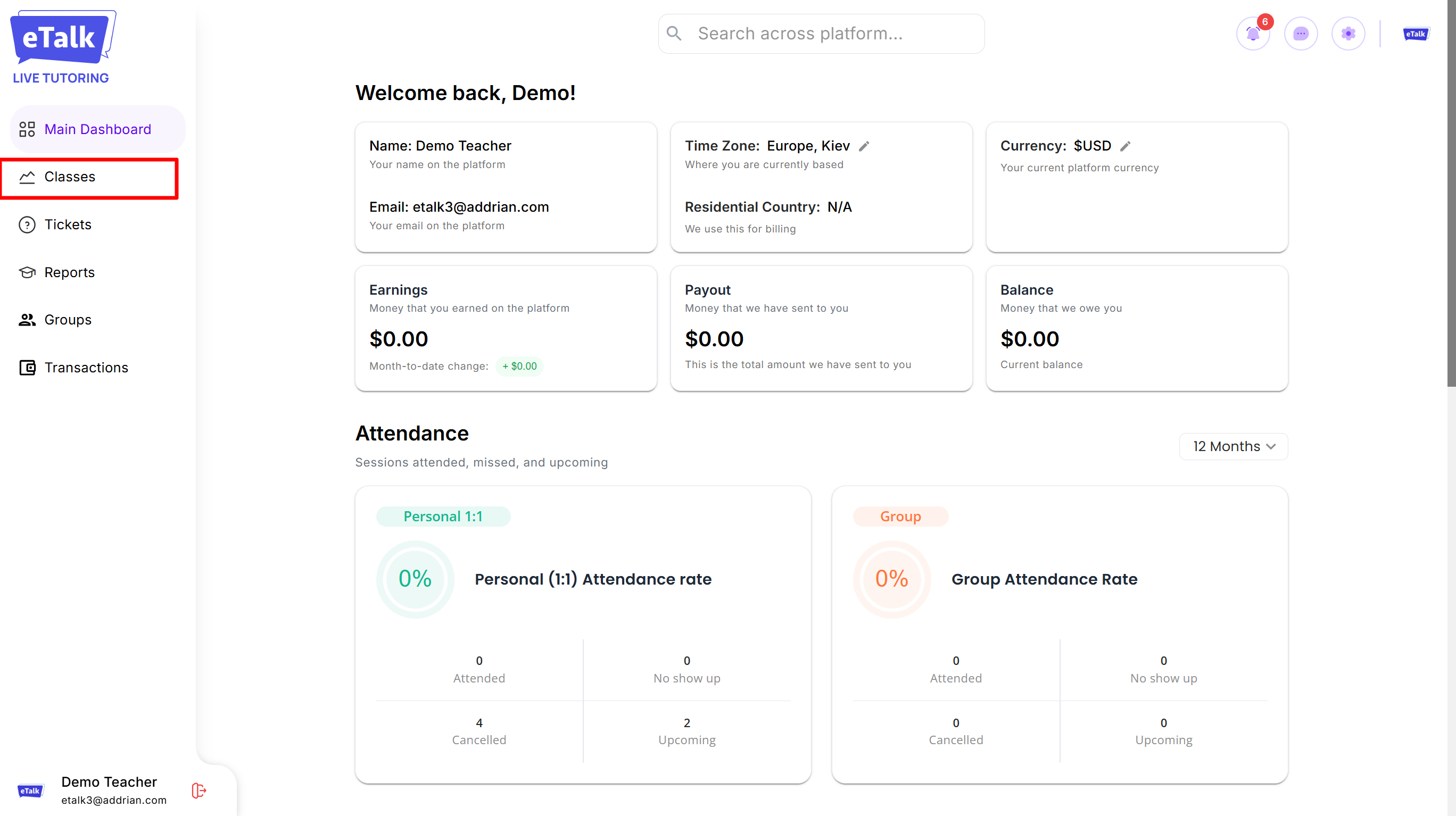This screenshot has height=816, width=1456.
Task: Click the eTalk profile avatar top right
Action: point(1416,34)
